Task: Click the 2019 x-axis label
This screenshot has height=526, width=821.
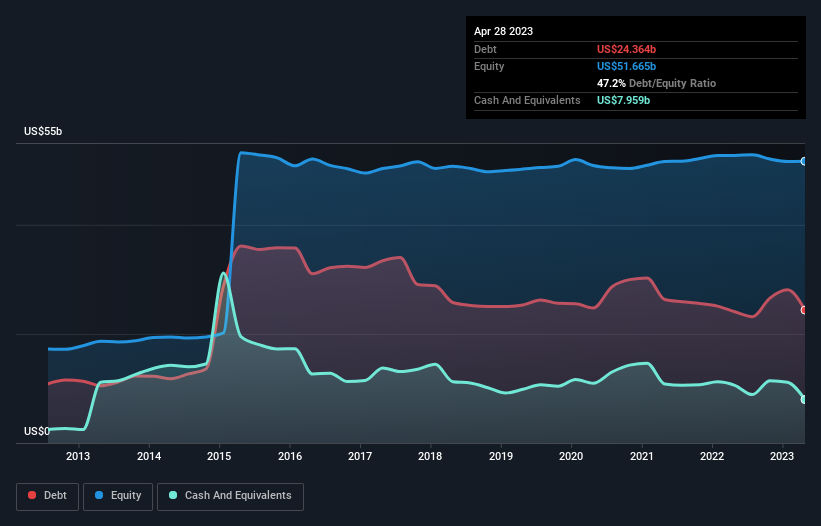Action: click(501, 456)
